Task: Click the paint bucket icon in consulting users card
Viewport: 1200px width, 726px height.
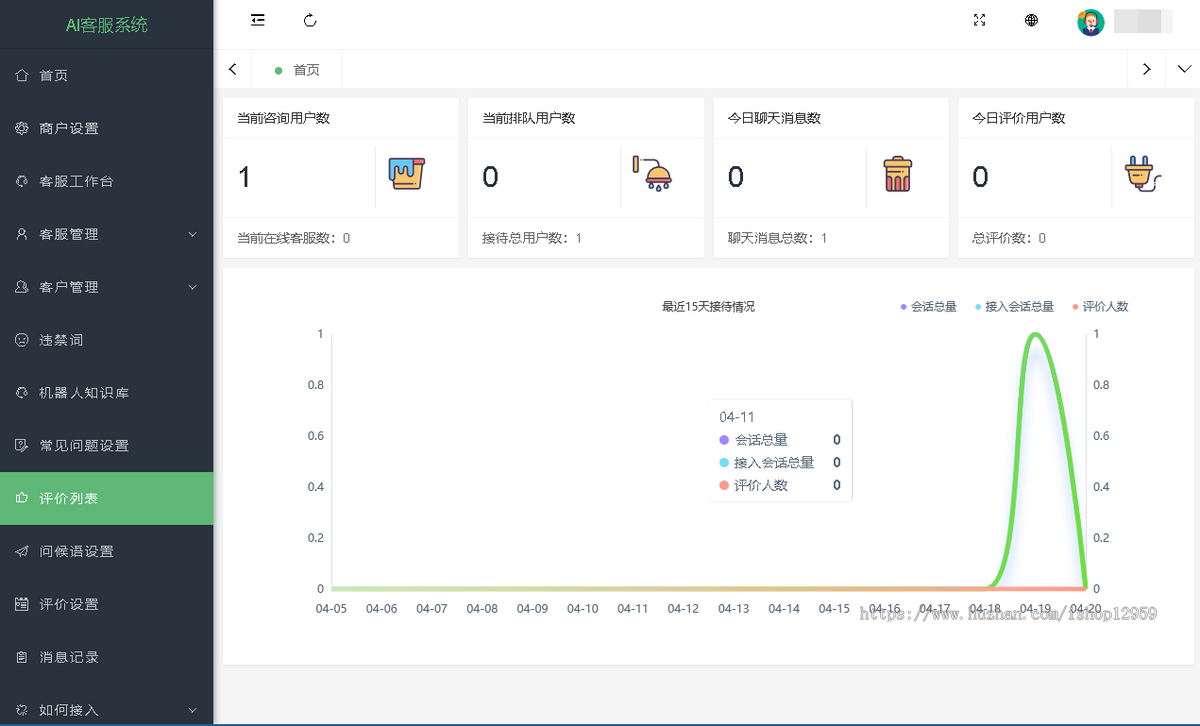Action: pyautogui.click(x=407, y=174)
